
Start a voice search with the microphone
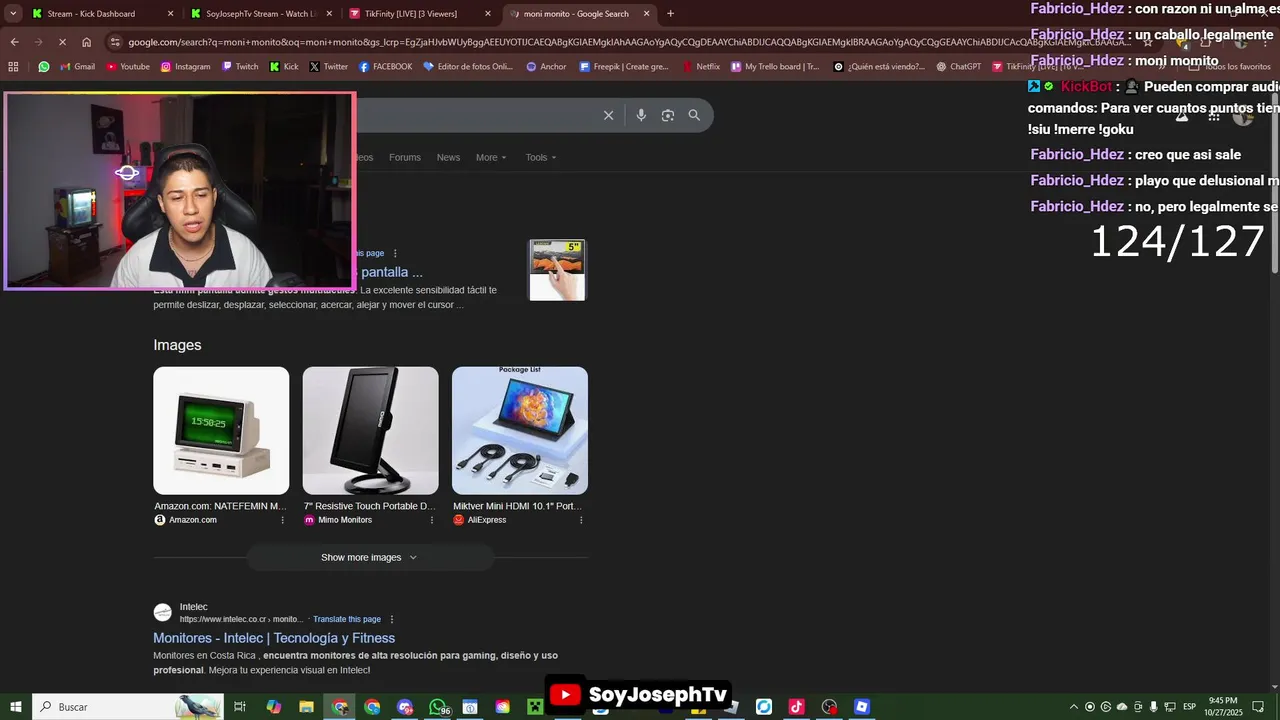pyautogui.click(x=641, y=115)
